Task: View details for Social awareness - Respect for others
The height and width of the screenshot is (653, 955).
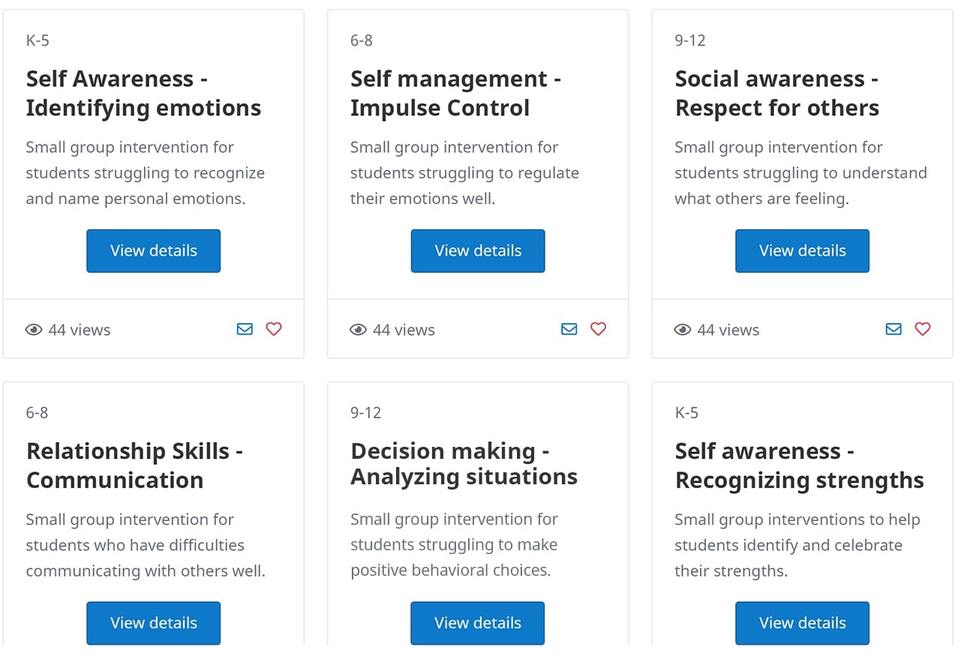Action: tap(802, 251)
